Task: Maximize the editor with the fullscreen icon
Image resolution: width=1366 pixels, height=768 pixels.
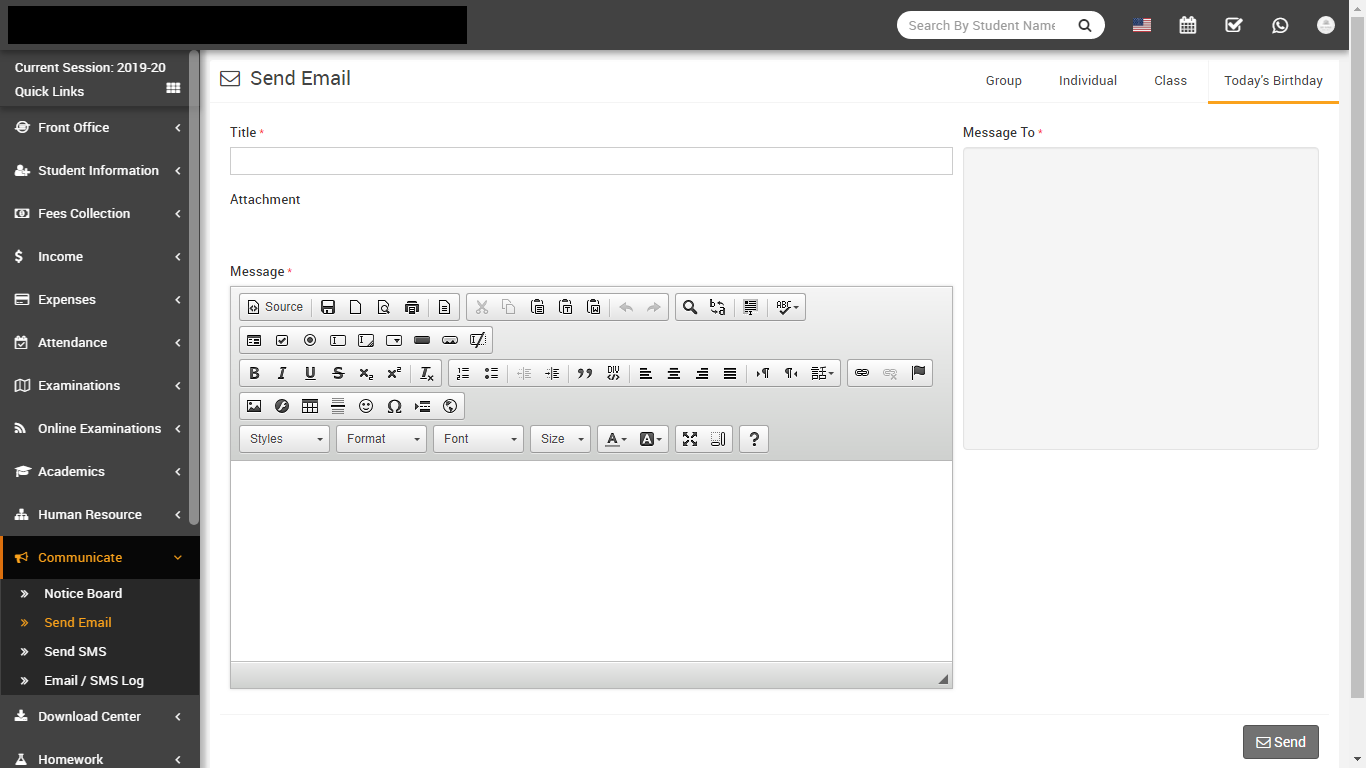Action: [x=689, y=439]
